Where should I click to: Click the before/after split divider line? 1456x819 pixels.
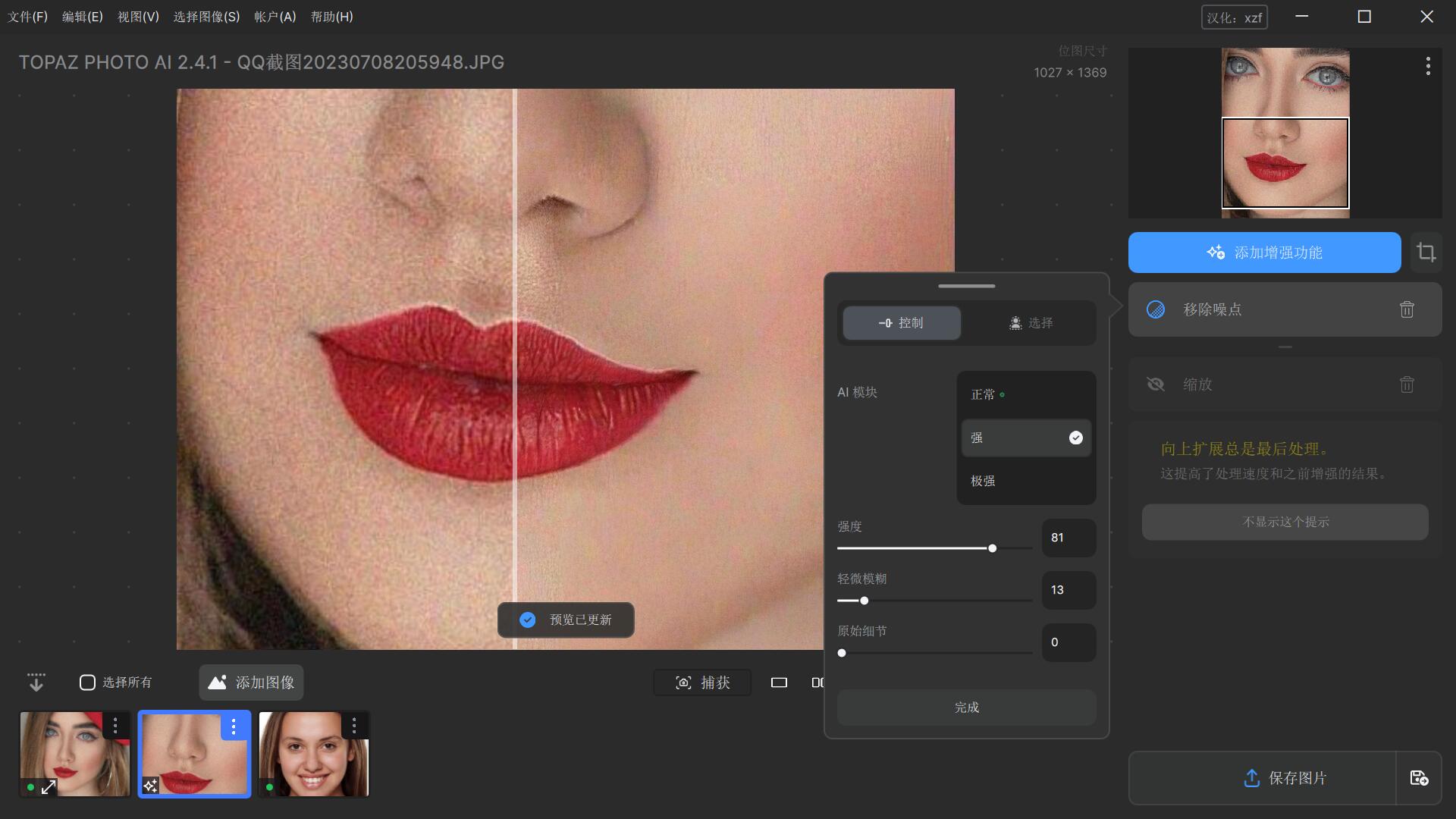click(515, 369)
